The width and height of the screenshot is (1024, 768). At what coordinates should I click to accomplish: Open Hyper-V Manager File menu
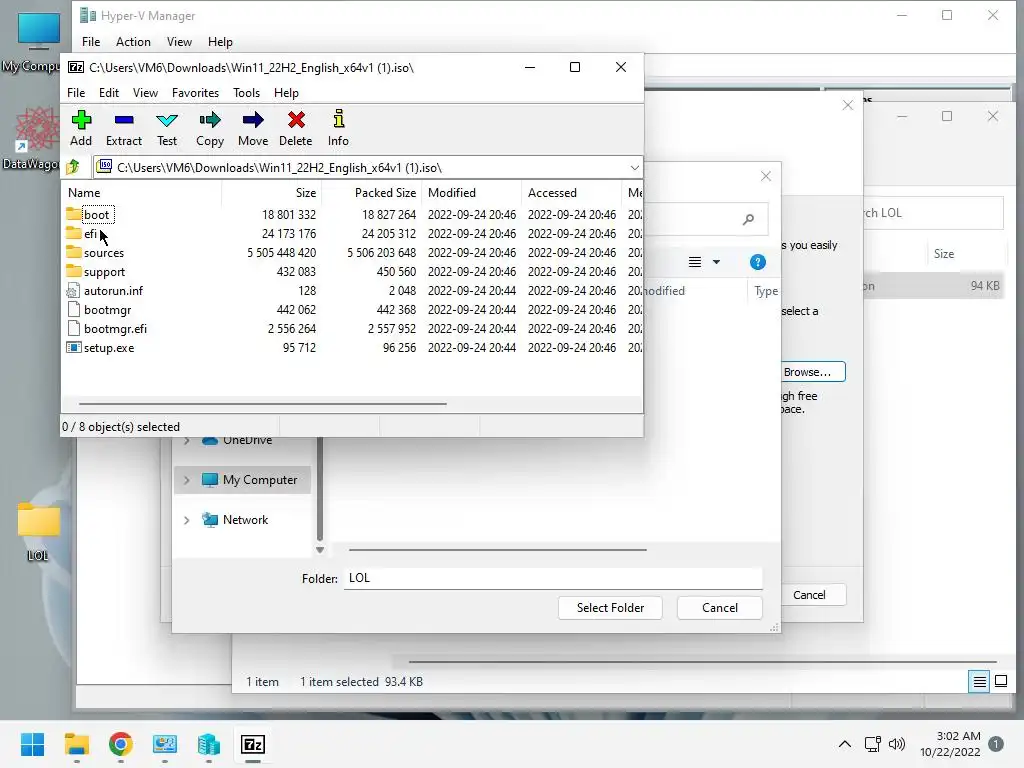coord(91,42)
